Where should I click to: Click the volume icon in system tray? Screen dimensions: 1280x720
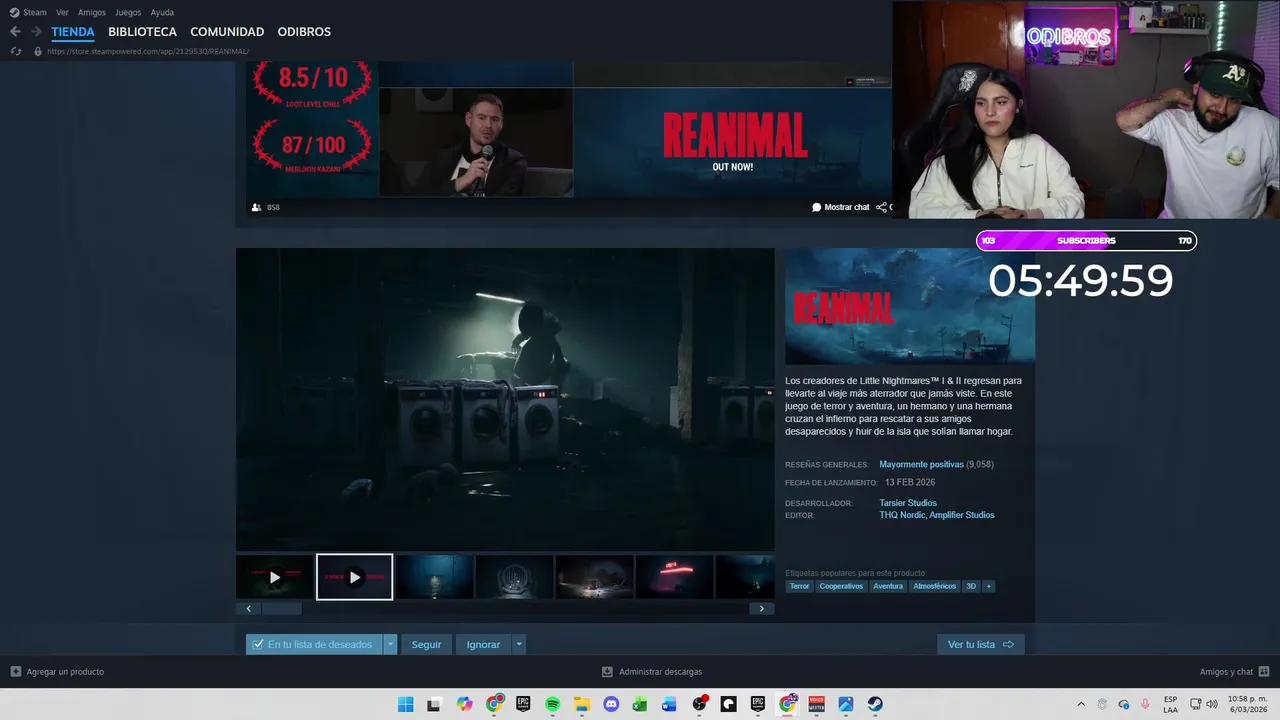[1212, 704]
